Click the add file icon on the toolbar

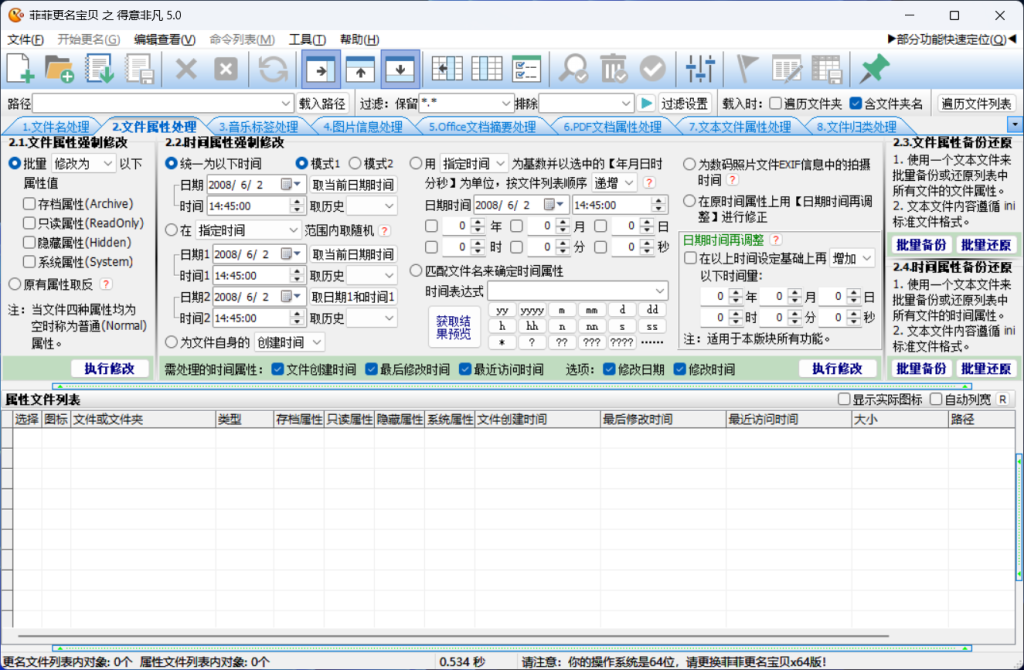click(x=20, y=69)
